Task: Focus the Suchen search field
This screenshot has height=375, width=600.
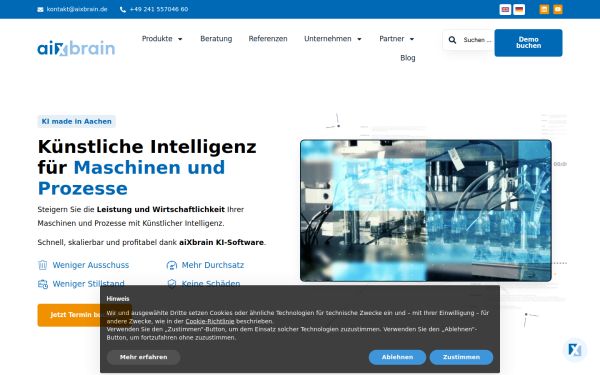Action: pyautogui.click(x=477, y=40)
